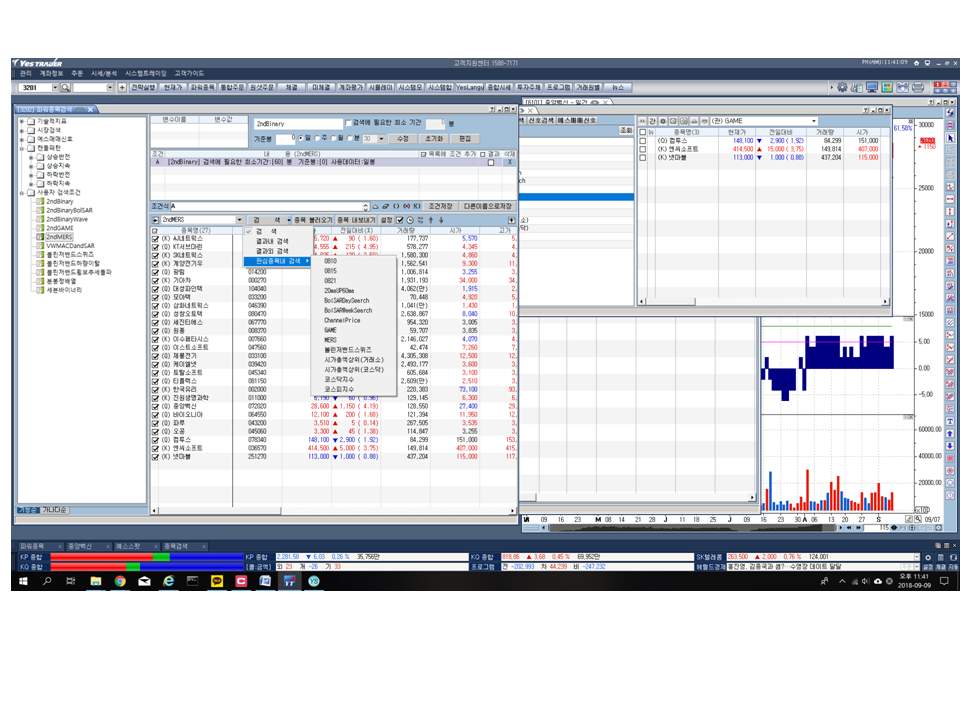960x720 pixels.
Task: Open the 2ndMERS condition dropdown
Action: pyautogui.click(x=239, y=219)
